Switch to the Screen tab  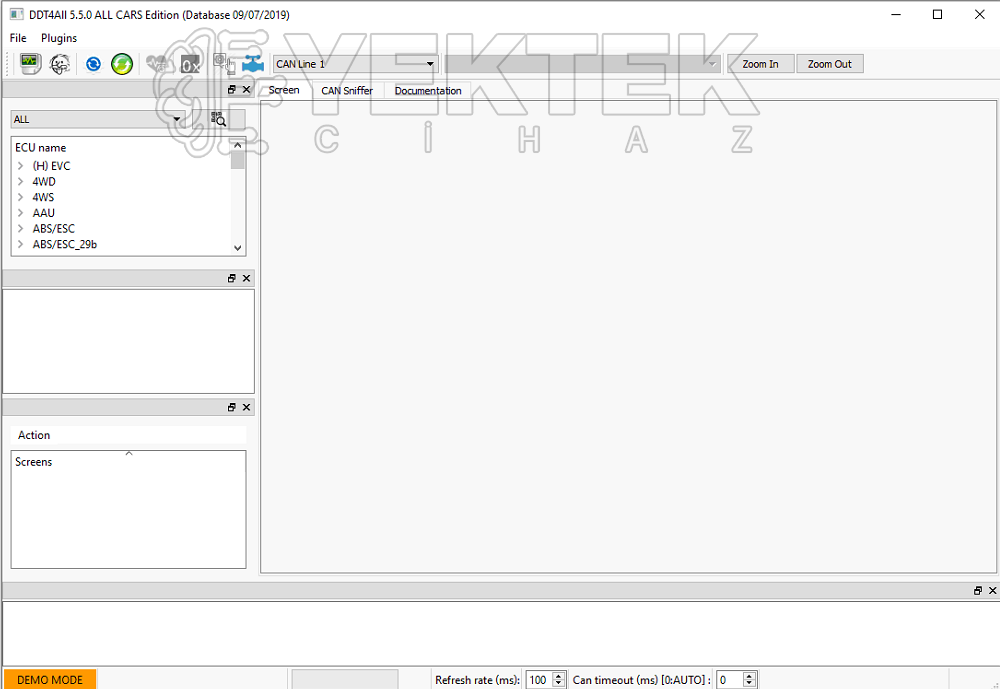[284, 90]
